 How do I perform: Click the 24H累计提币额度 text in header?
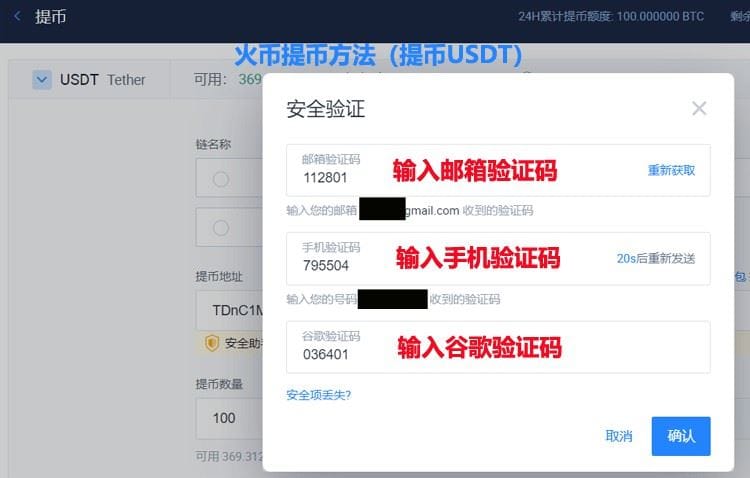[611, 17]
